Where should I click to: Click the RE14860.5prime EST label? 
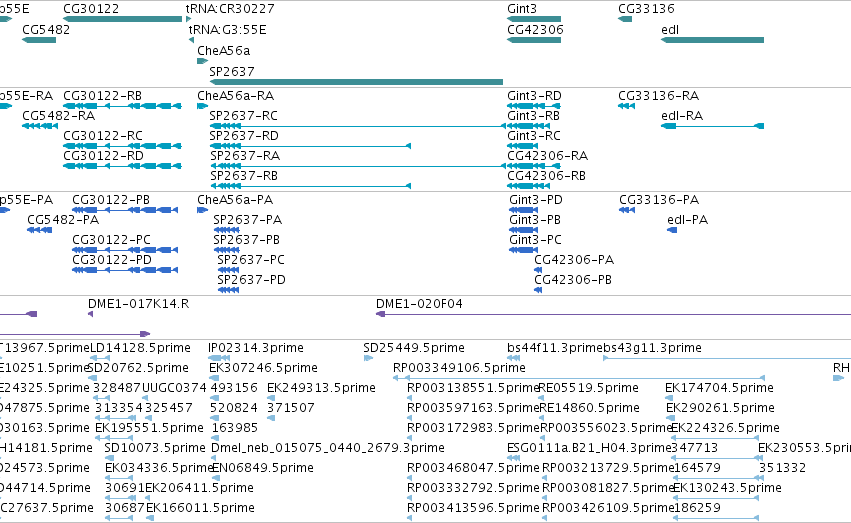click(589, 408)
